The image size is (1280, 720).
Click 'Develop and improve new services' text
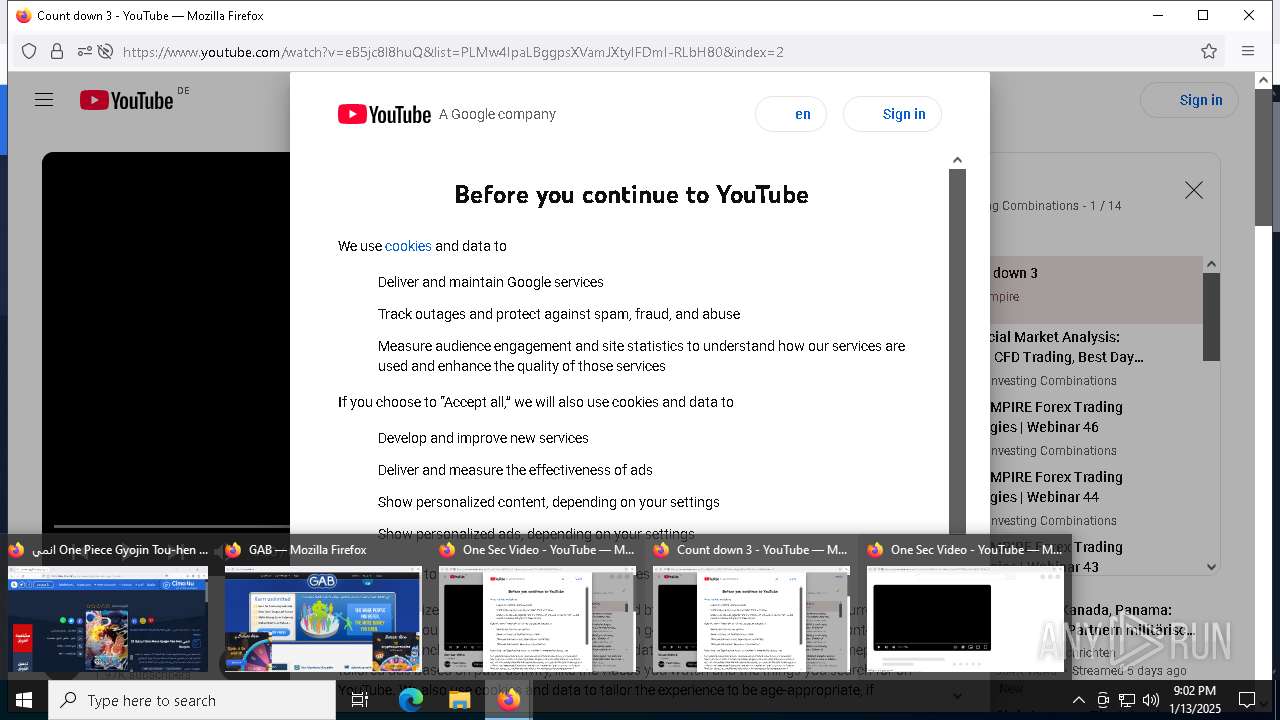click(x=483, y=438)
